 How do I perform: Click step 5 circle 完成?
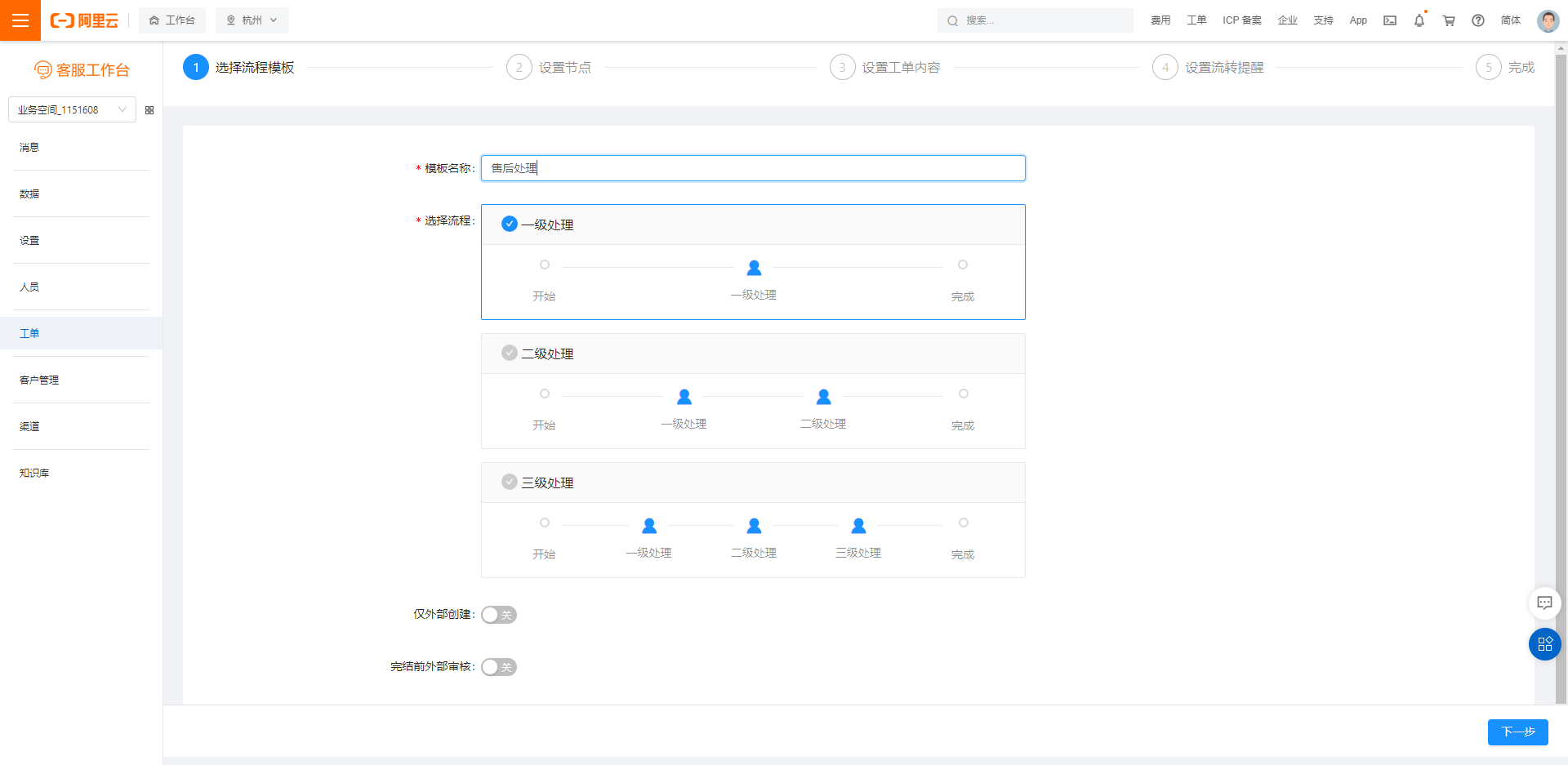click(1489, 67)
